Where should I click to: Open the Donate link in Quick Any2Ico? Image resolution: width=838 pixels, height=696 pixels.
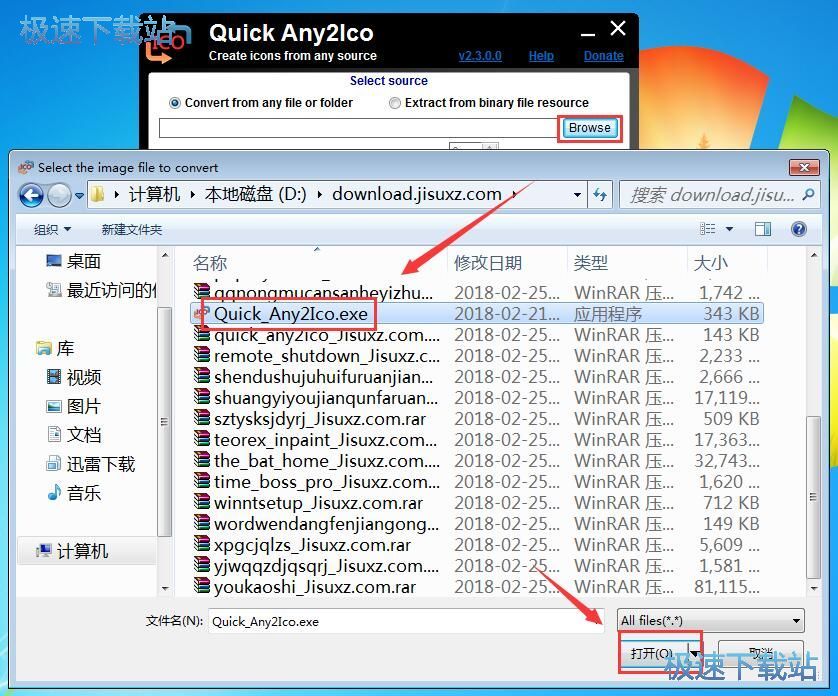(603, 56)
